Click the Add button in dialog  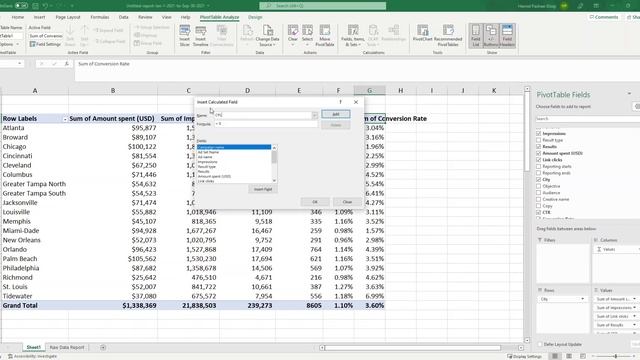[336, 114]
